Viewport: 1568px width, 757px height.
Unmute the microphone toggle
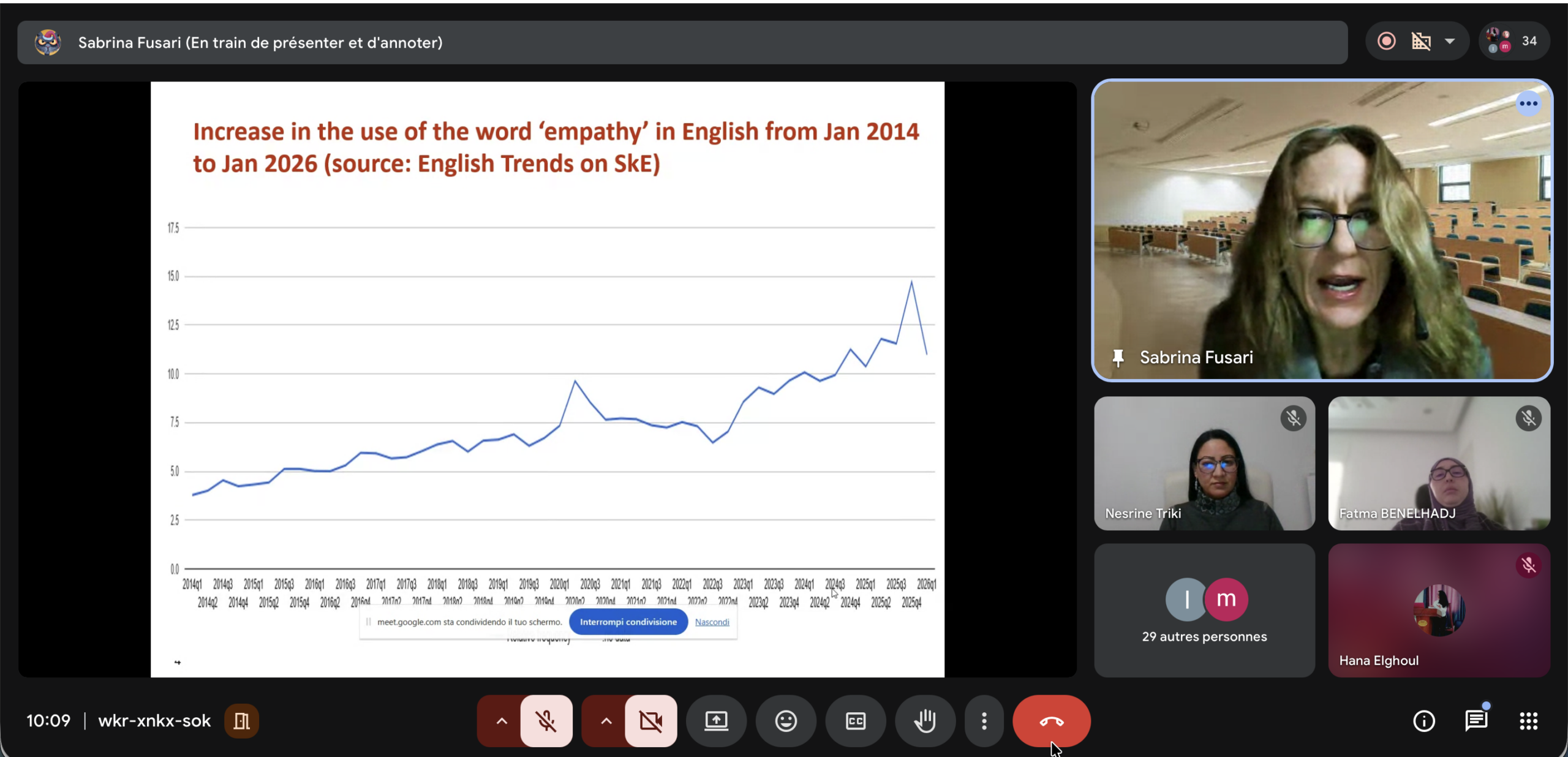(546, 721)
